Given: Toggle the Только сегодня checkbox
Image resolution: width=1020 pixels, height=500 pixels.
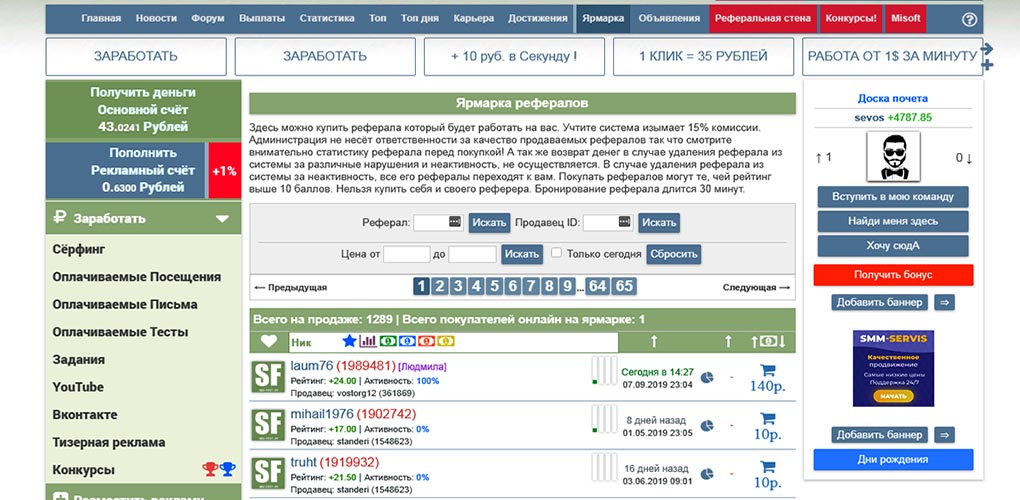Looking at the screenshot, I should (x=556, y=253).
